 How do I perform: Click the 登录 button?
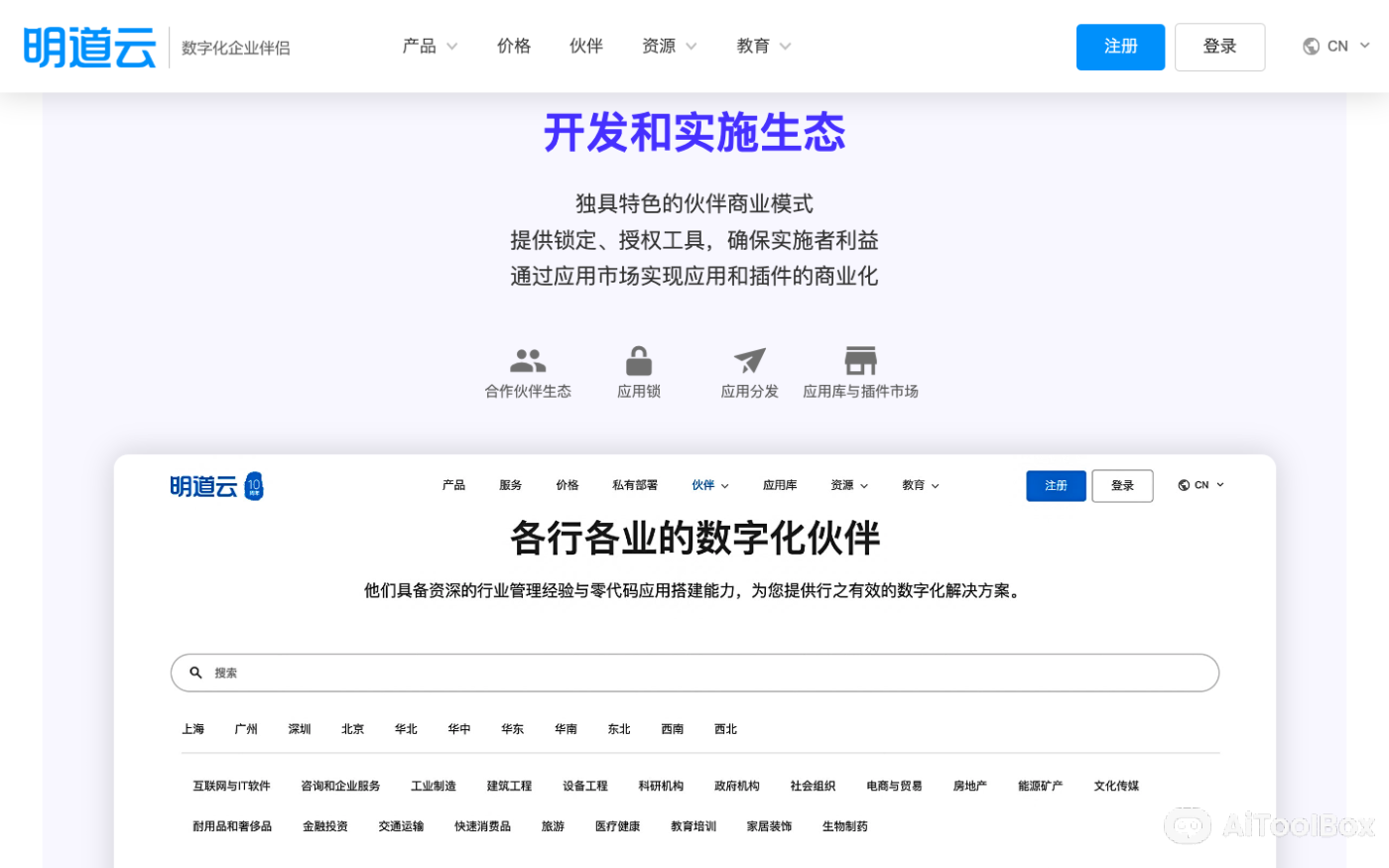tap(1219, 46)
